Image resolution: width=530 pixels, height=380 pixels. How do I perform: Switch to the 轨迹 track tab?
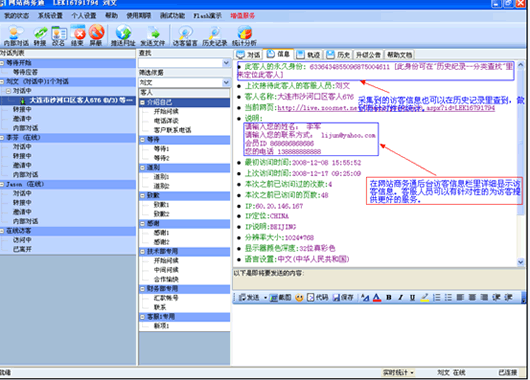(310, 55)
